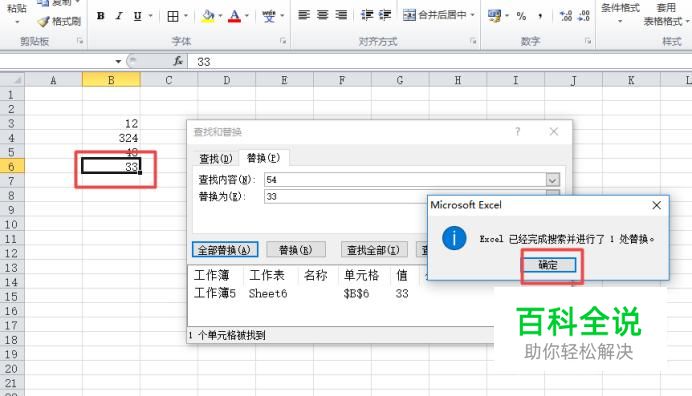Click 确定 in the Microsoft Excel message
The image size is (692, 396).
[x=549, y=265]
